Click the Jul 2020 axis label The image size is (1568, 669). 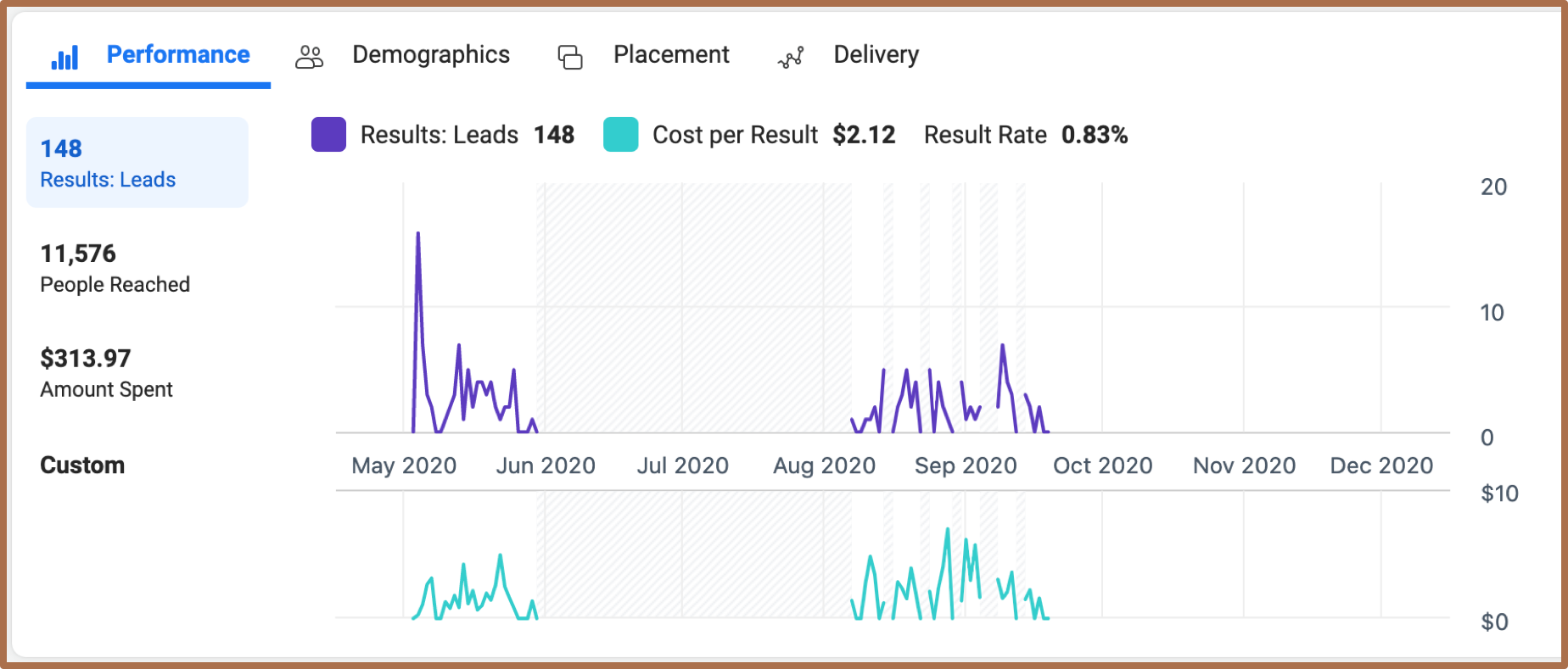683,466
